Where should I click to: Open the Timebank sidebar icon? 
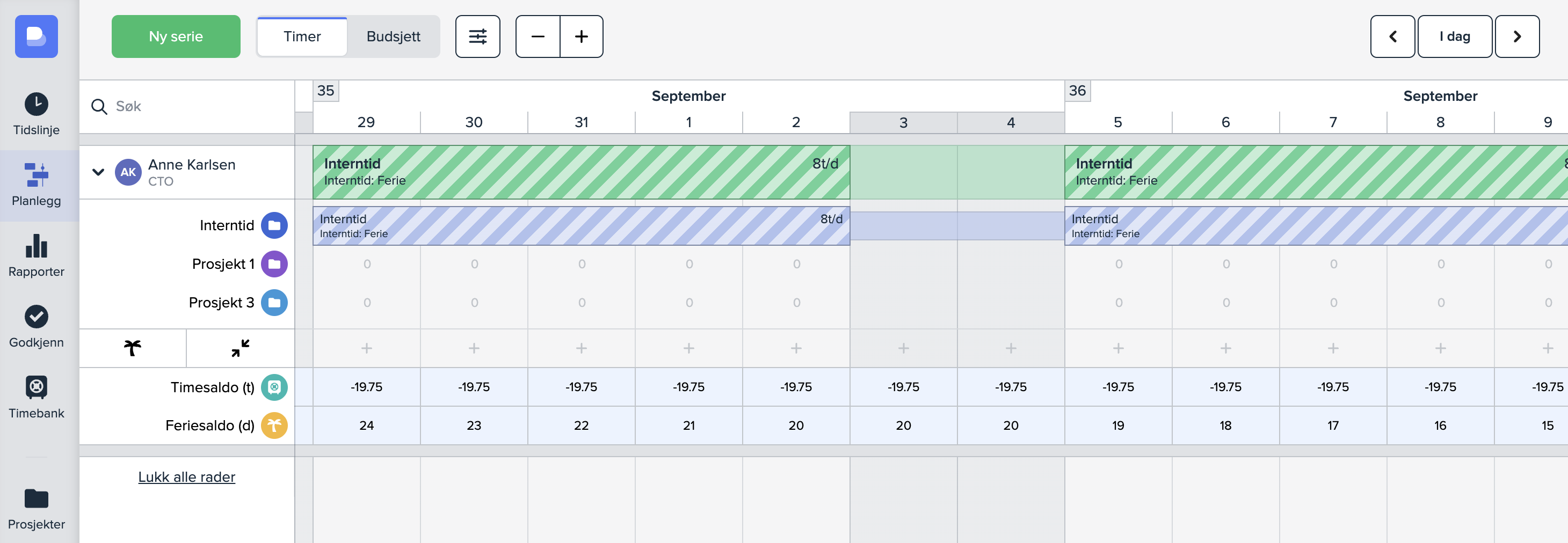(x=37, y=397)
